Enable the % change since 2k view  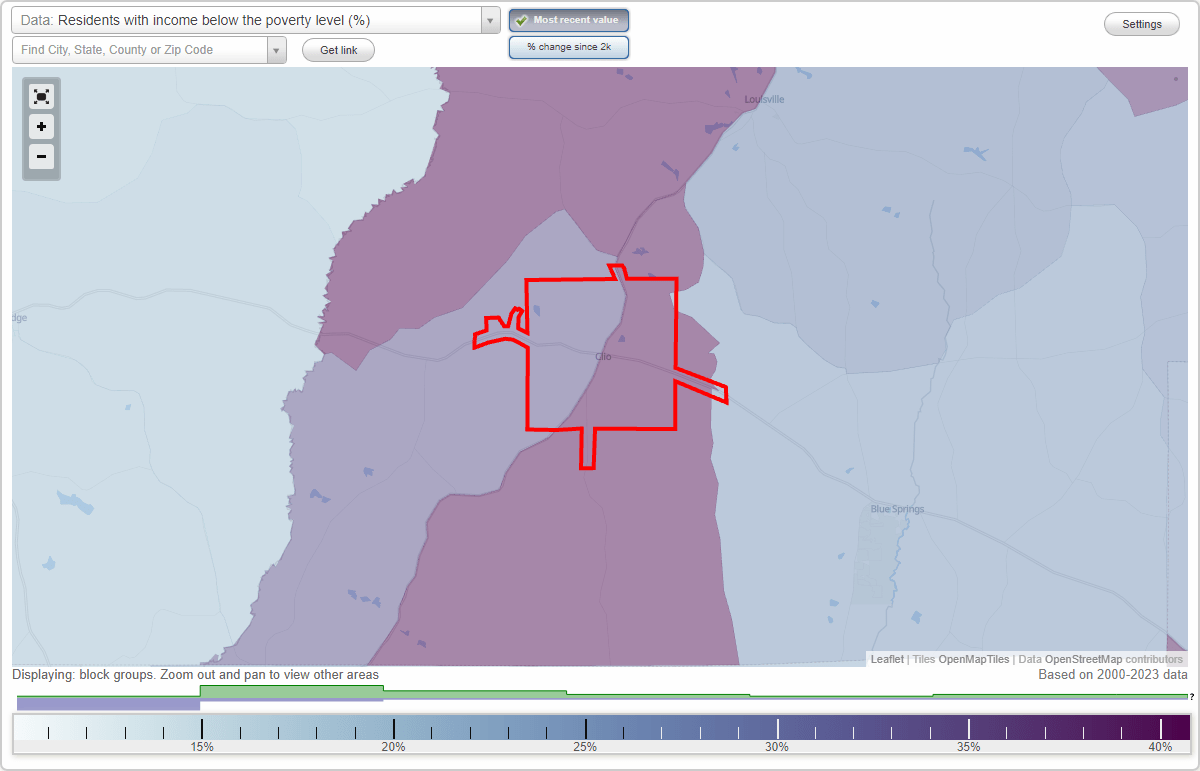(x=569, y=46)
